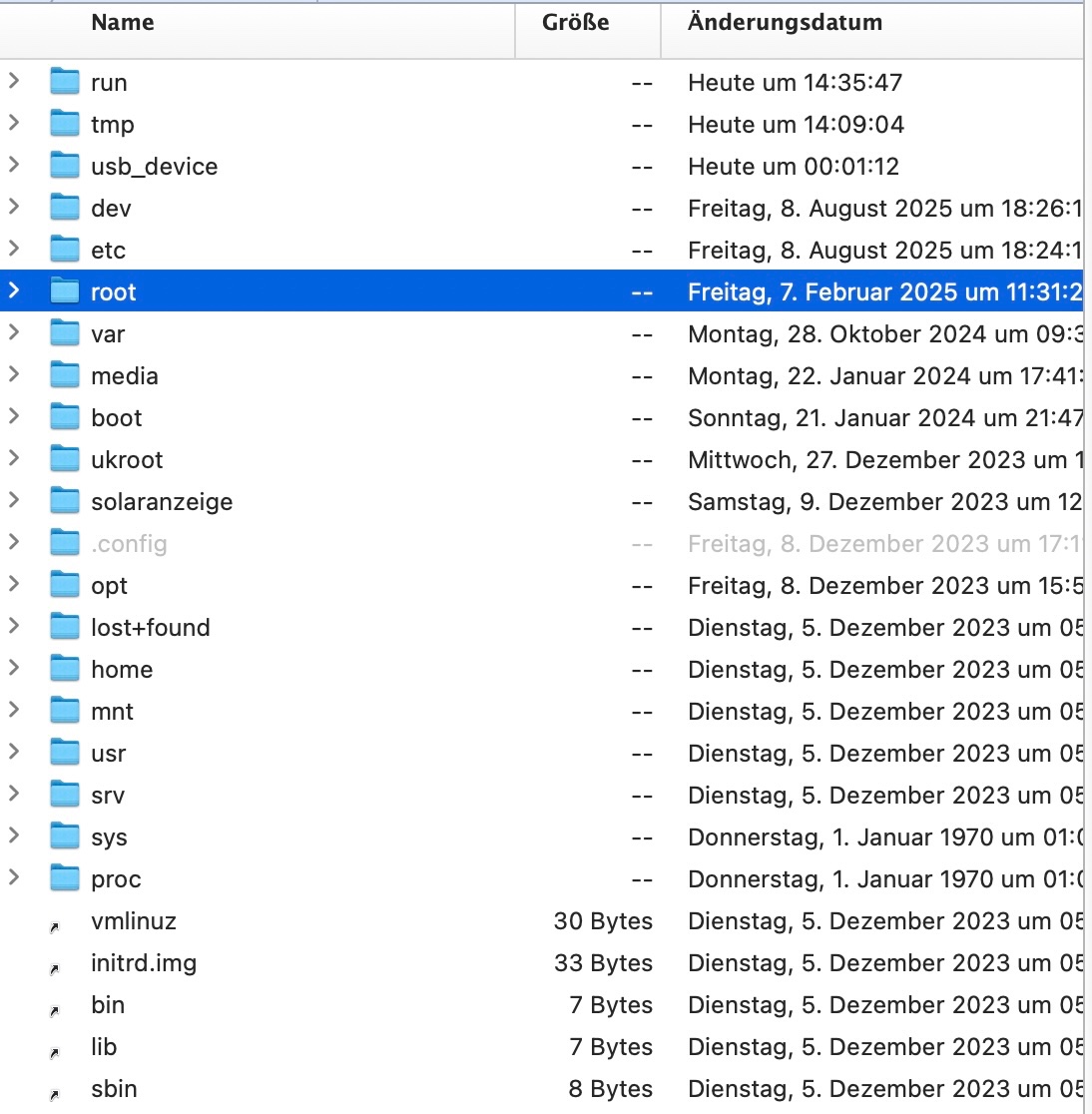The image size is (1092, 1114).
Task: Click the vmlinuz symlink alias icon
Action: click(x=55, y=927)
